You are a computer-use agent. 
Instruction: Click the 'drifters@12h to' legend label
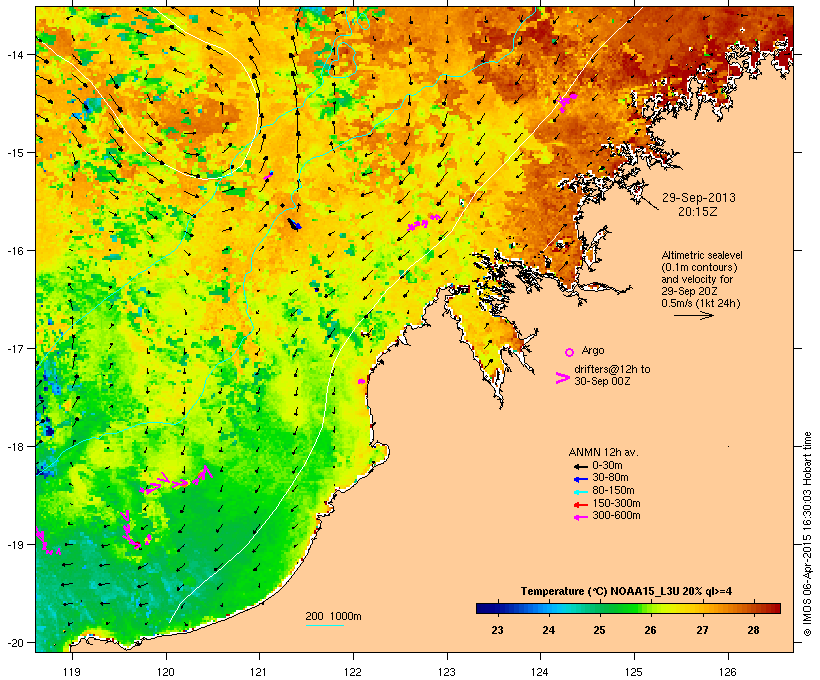pyautogui.click(x=612, y=369)
